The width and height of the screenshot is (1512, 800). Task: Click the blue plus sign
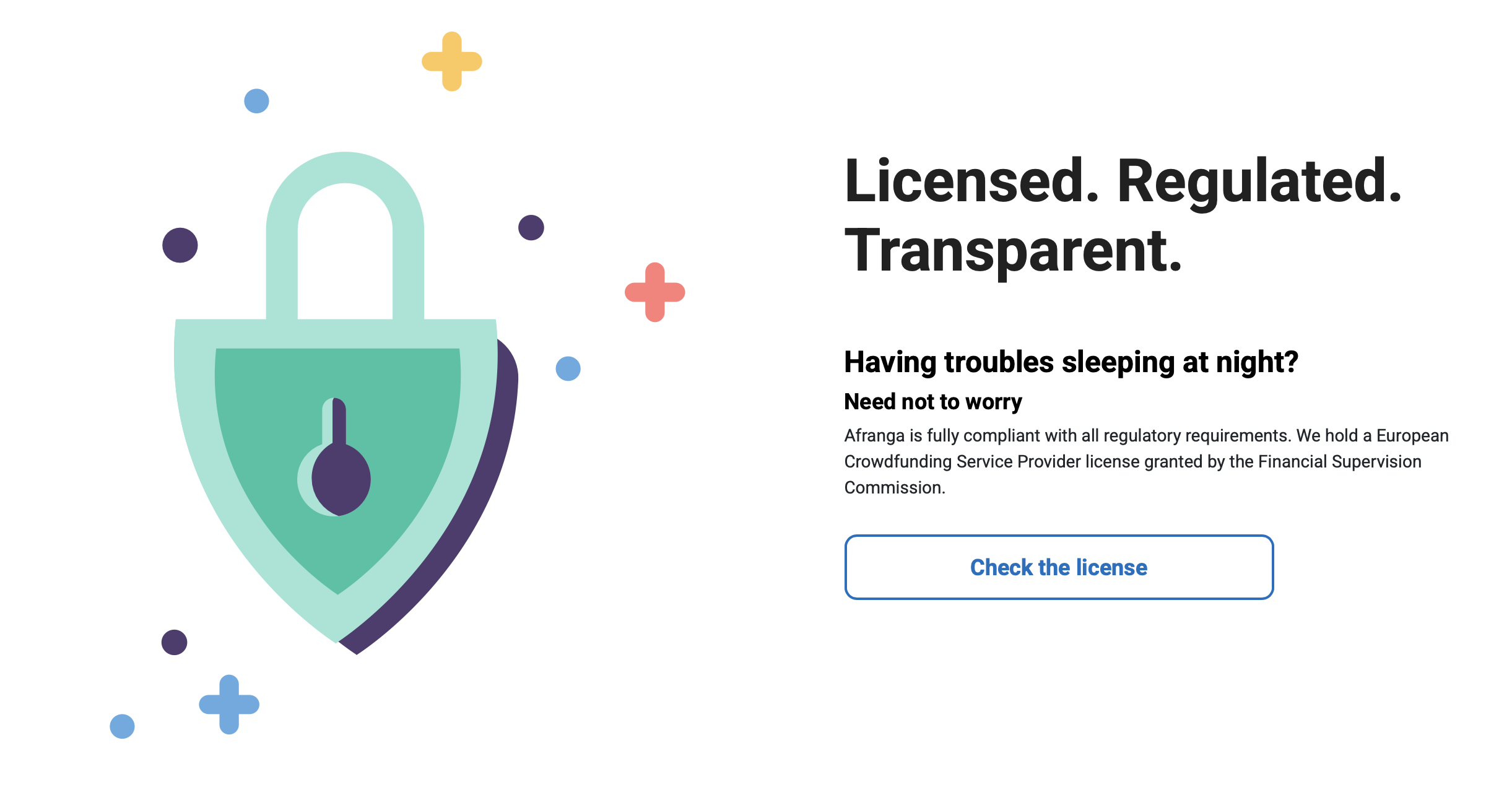pos(229,704)
